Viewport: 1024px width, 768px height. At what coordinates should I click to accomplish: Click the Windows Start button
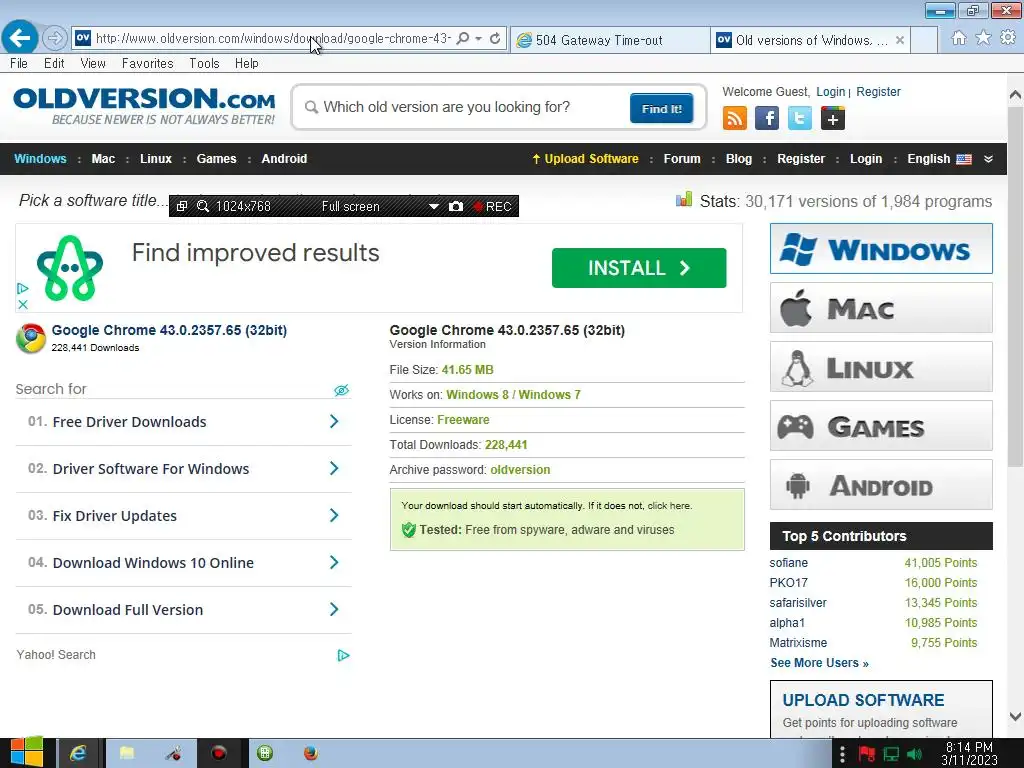click(x=27, y=752)
